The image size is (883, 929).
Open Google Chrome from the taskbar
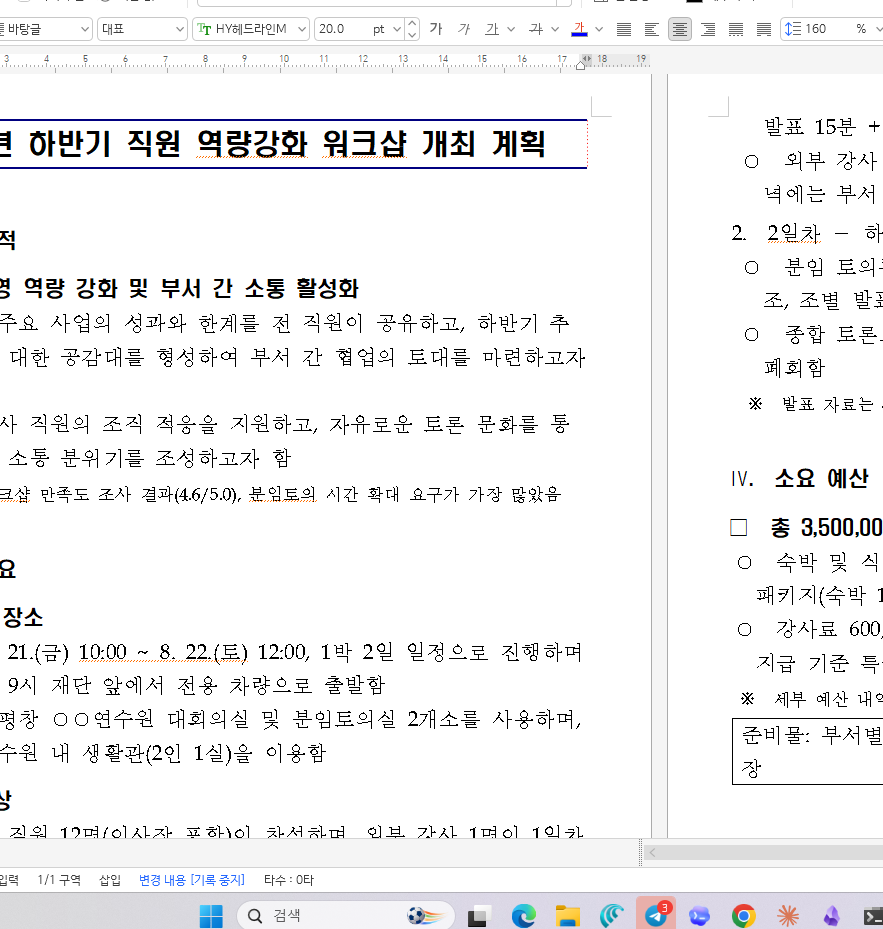pyautogui.click(x=744, y=916)
